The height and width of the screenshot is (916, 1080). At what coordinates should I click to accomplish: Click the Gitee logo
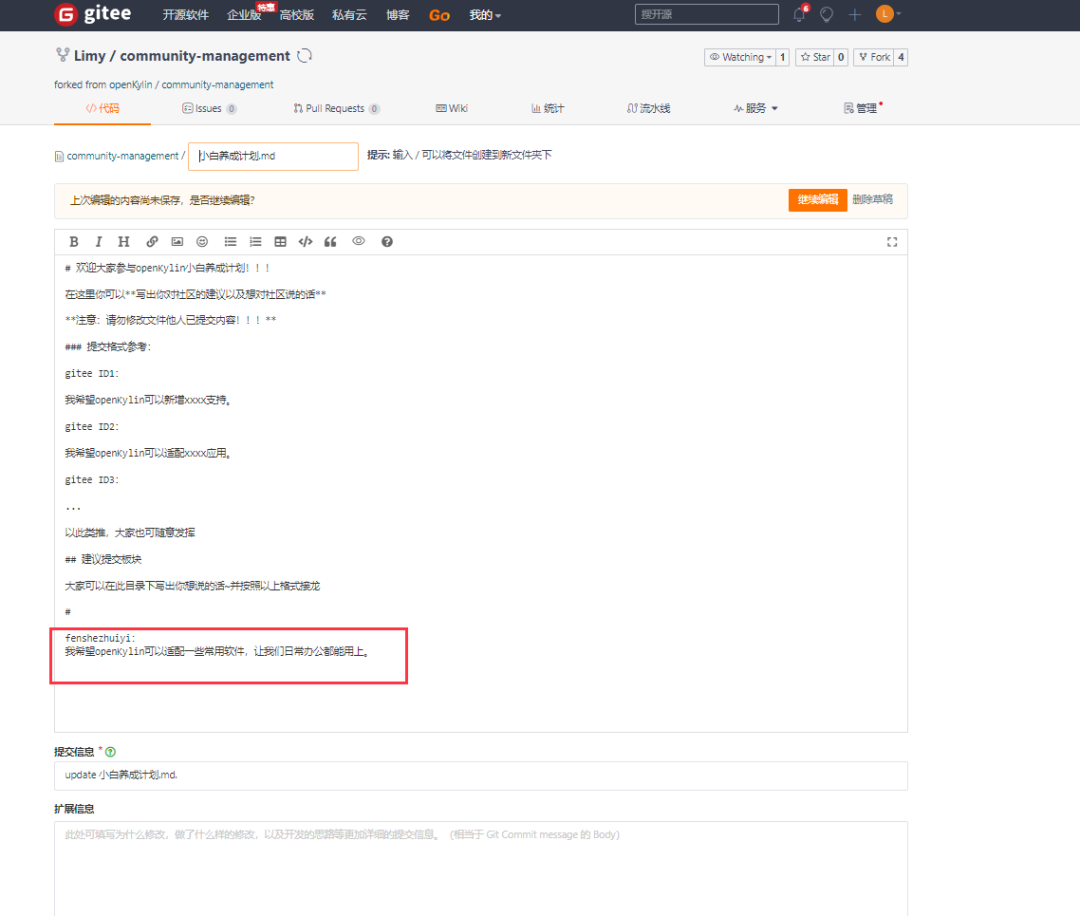tap(93, 14)
